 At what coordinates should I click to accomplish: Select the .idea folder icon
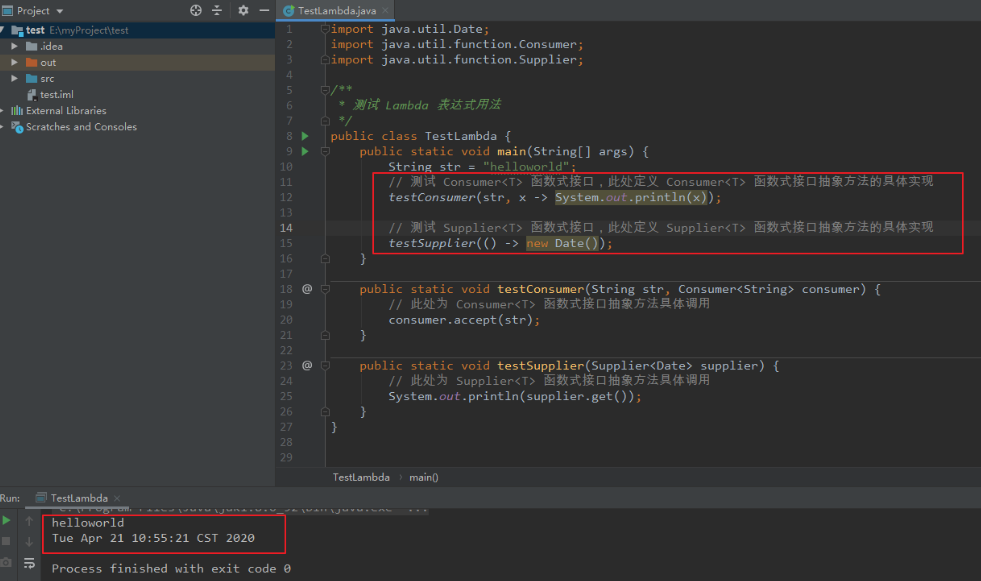31,46
